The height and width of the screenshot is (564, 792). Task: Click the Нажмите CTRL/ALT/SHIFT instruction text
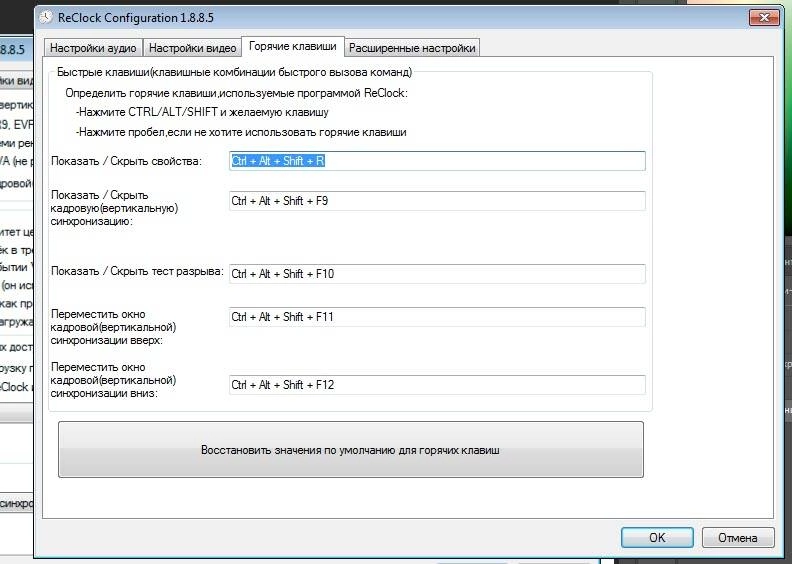(202, 112)
